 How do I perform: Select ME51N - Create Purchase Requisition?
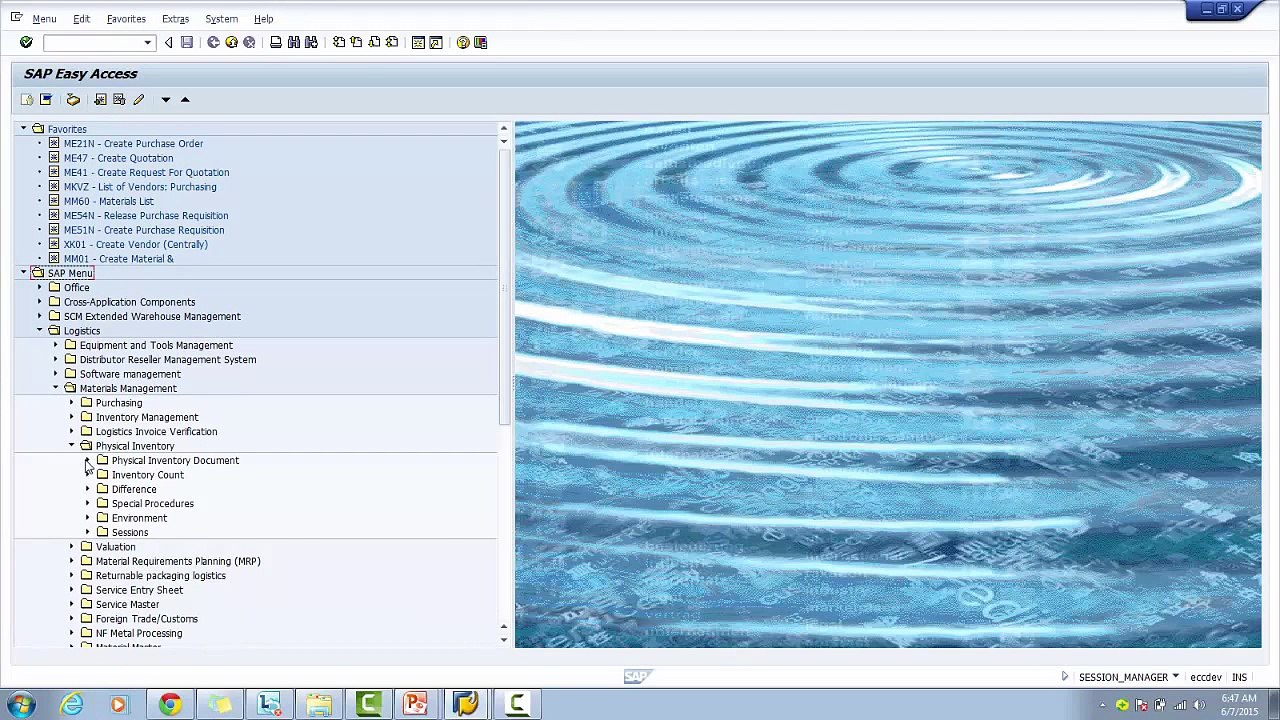point(143,230)
